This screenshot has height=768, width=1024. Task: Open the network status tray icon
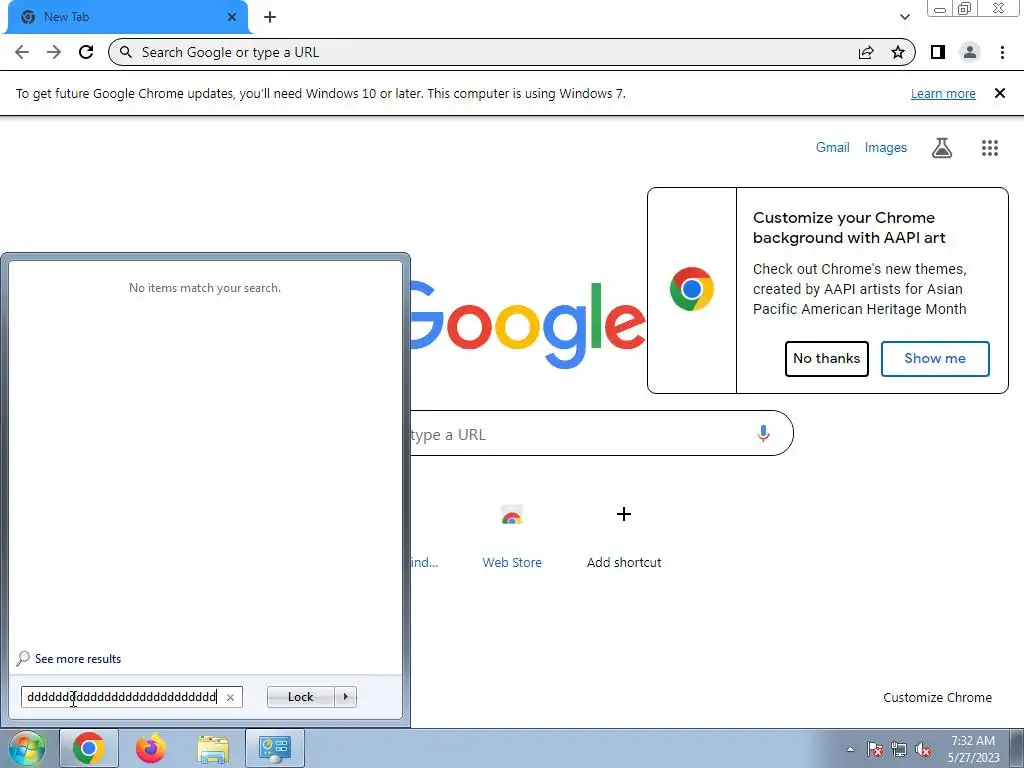(899, 749)
